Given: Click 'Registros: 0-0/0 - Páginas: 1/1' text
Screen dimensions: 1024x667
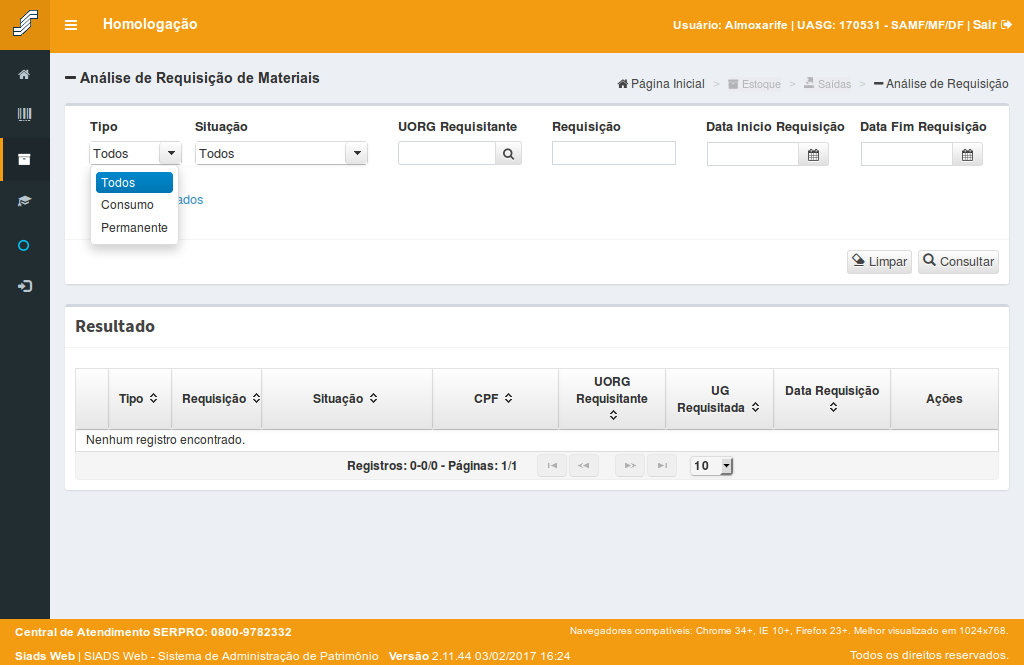Looking at the screenshot, I should point(432,466).
